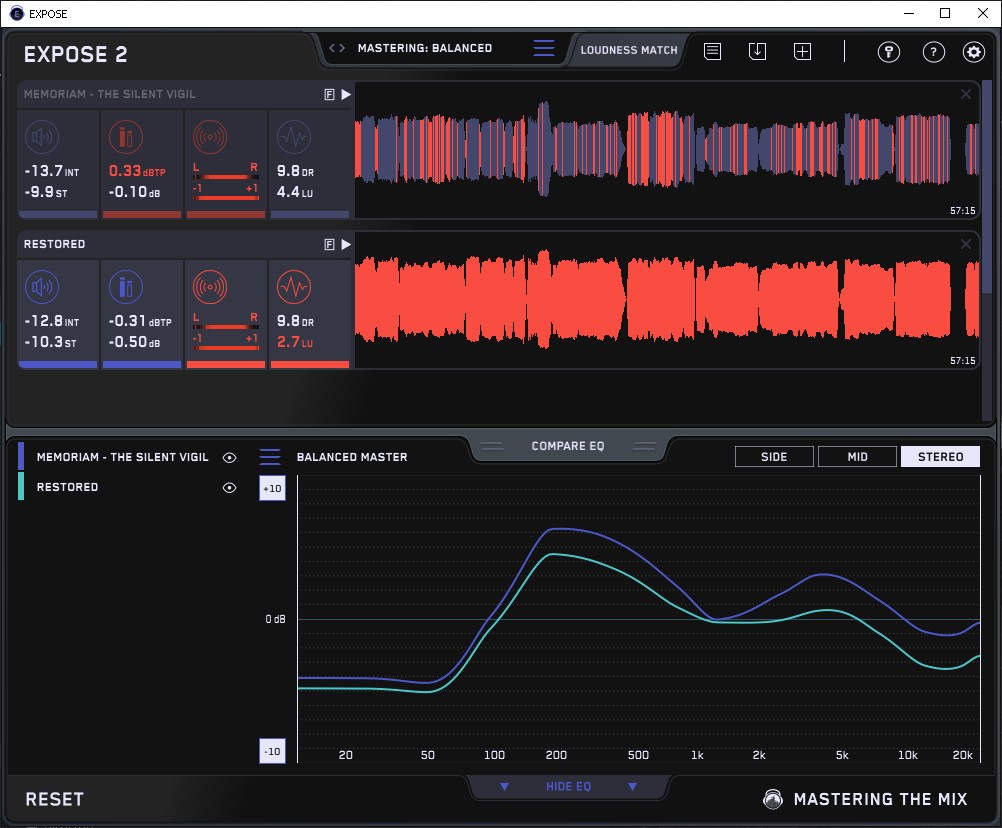Open the license key icon

click(889, 52)
